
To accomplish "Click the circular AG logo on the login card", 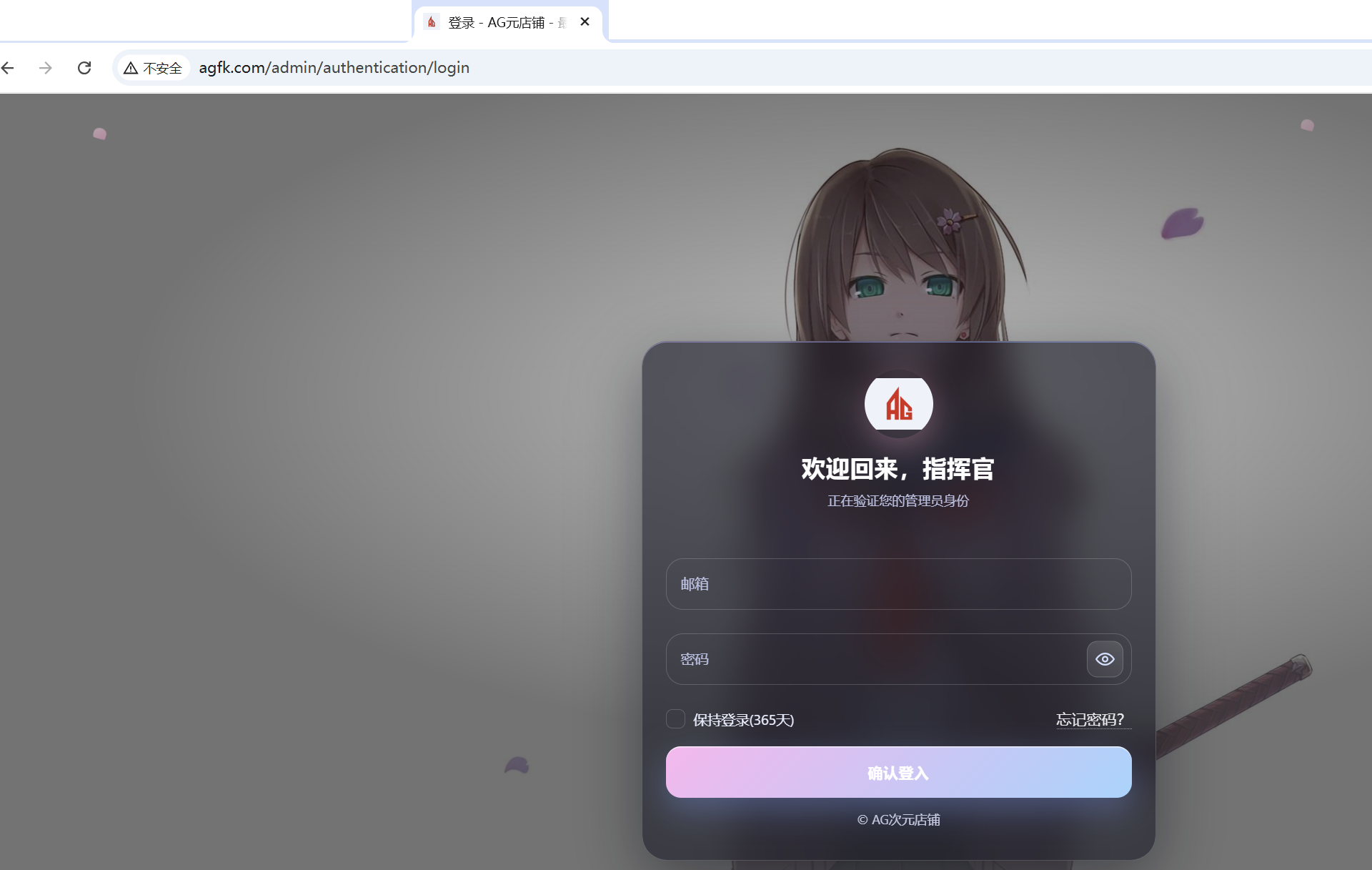I will [898, 404].
